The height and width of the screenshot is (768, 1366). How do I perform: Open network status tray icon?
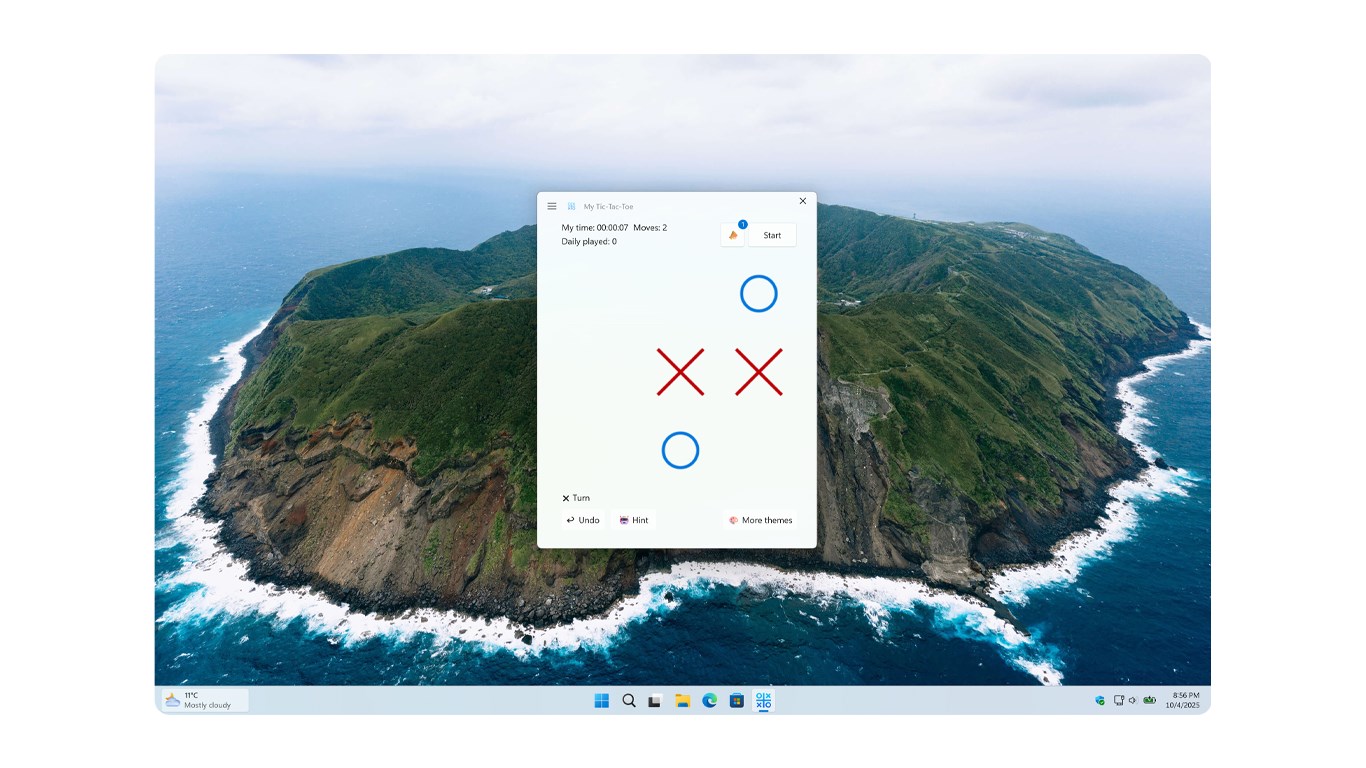(x=1119, y=701)
